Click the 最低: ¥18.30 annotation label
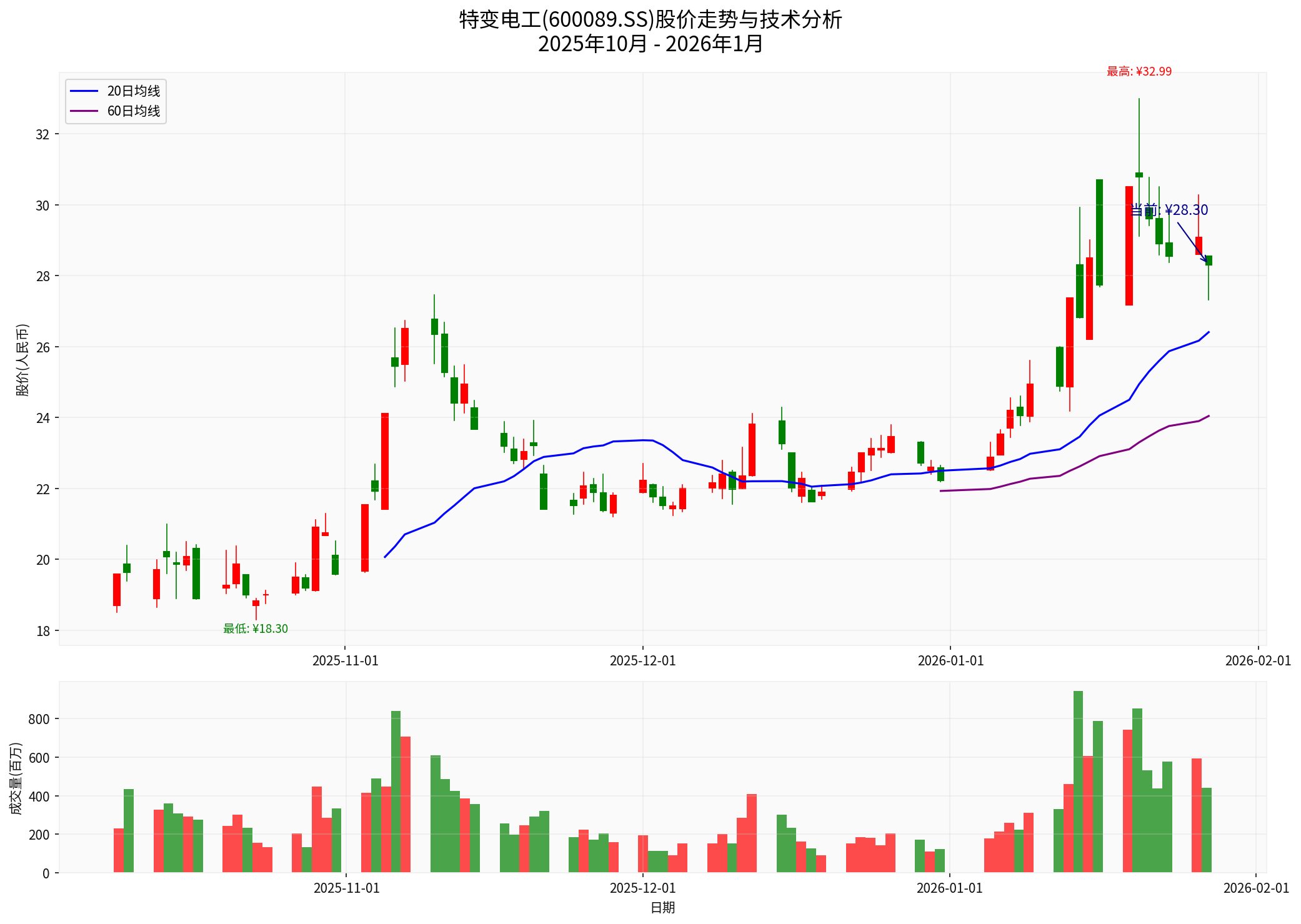Viewport: 1301px width, 924px height. tap(256, 629)
